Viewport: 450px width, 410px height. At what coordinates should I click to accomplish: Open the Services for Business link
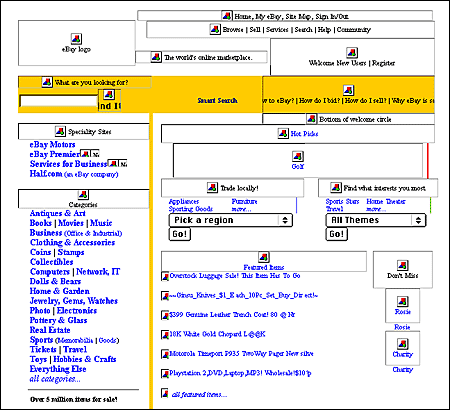(x=69, y=164)
